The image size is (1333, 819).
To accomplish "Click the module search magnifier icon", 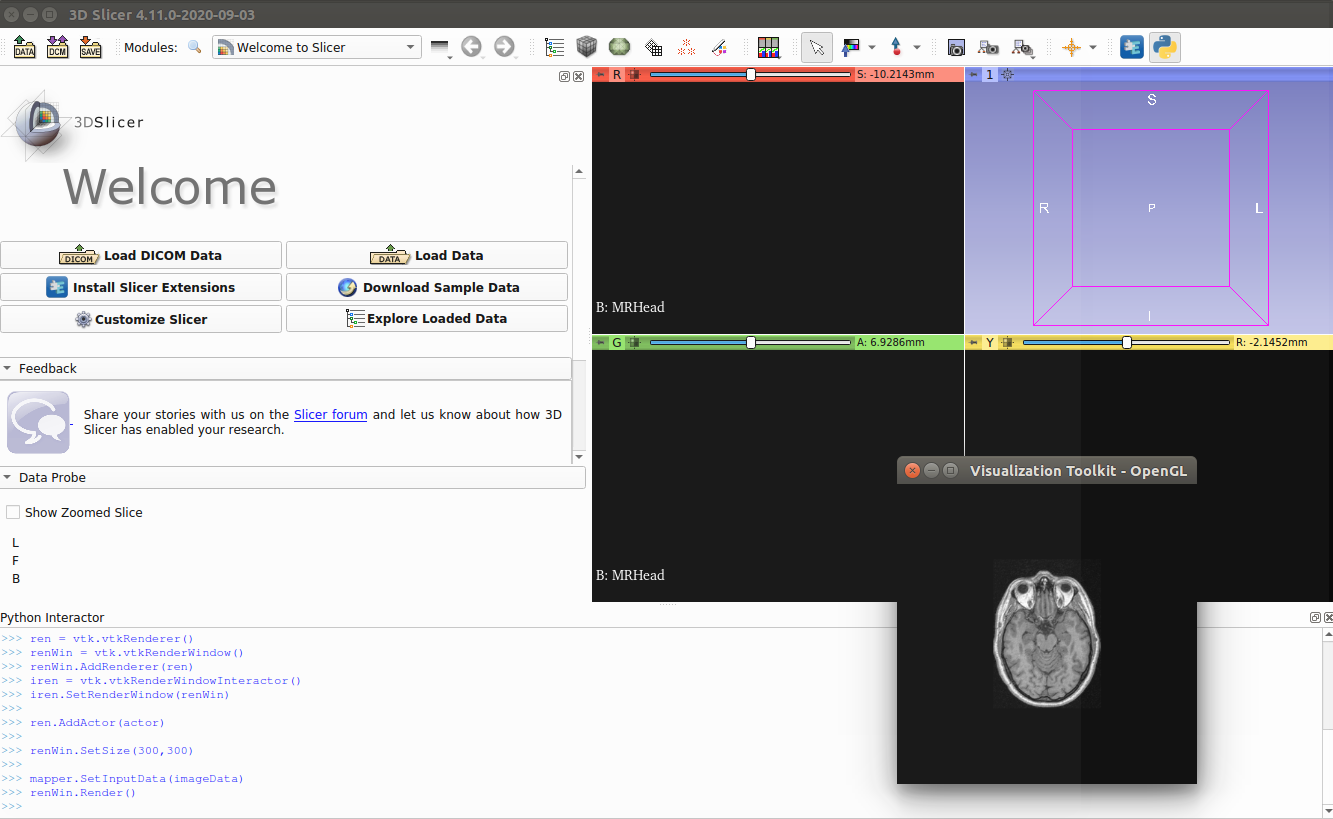I will [195, 47].
